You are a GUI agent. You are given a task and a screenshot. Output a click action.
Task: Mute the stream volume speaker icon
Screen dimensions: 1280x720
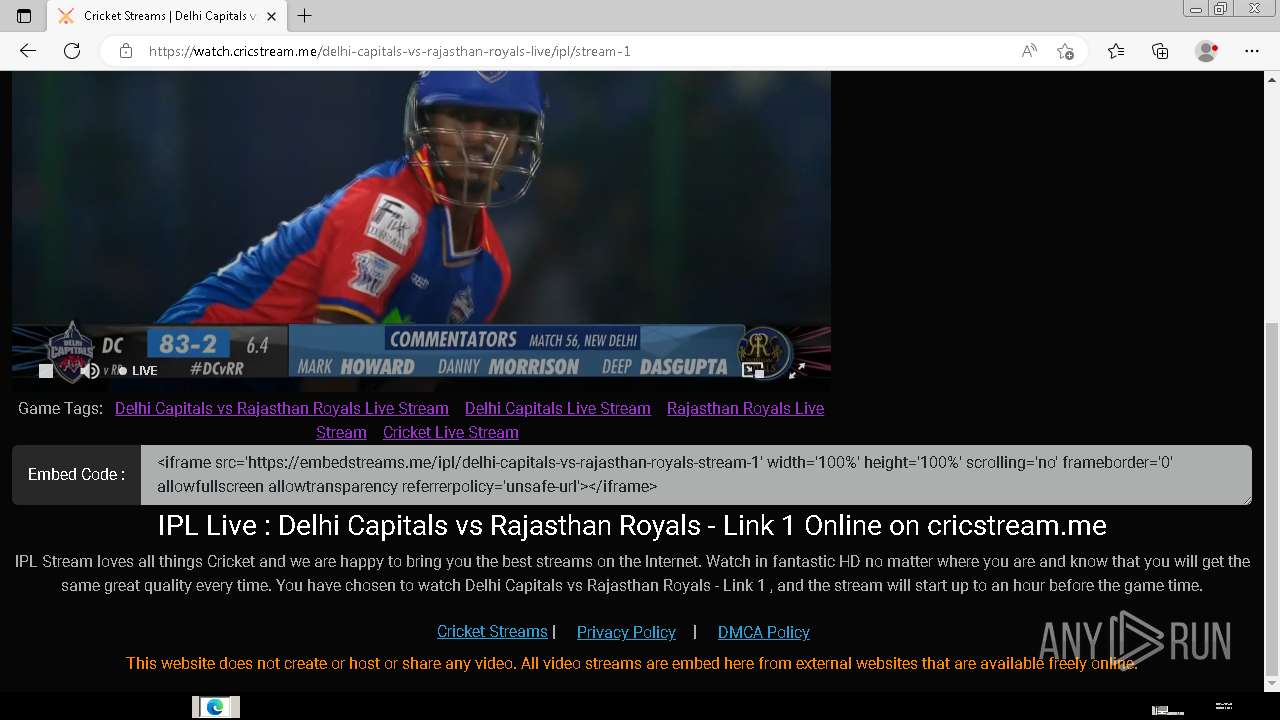[89, 371]
